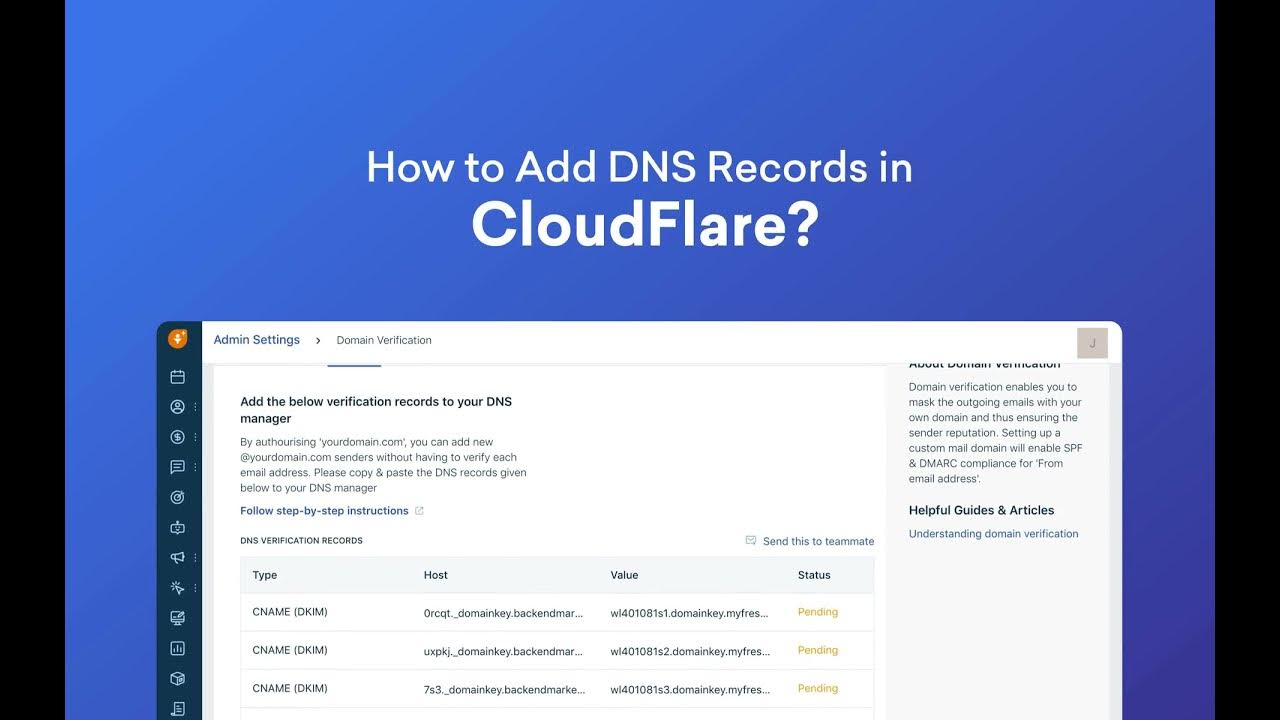The width and height of the screenshot is (1280, 720).
Task: Open the campaigns megaphone icon in sidebar
Action: pos(178,558)
